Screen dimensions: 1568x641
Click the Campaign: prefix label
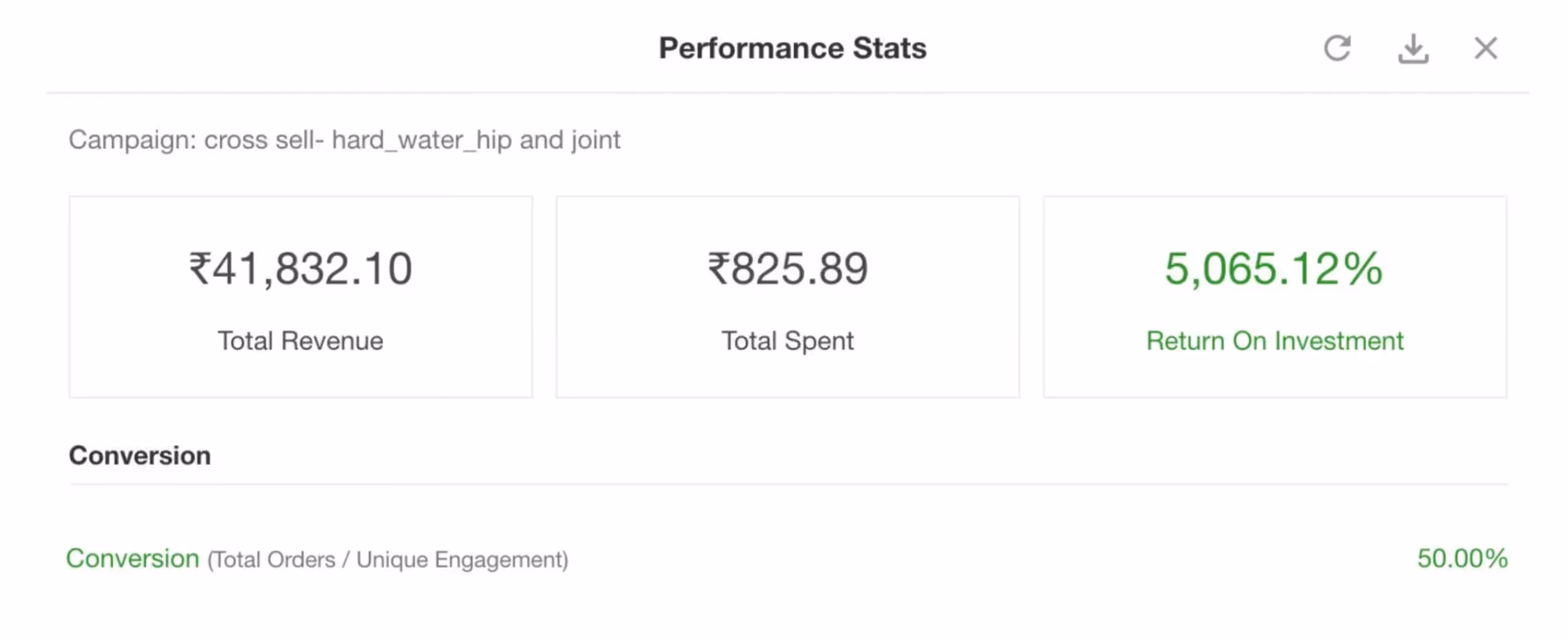pyautogui.click(x=132, y=139)
